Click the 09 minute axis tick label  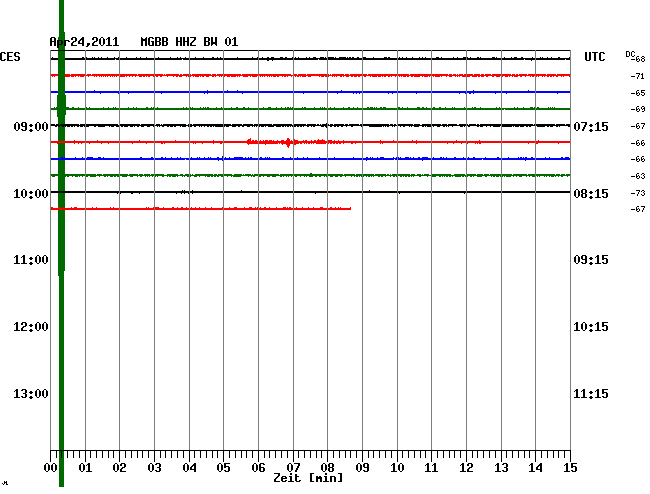(362, 468)
